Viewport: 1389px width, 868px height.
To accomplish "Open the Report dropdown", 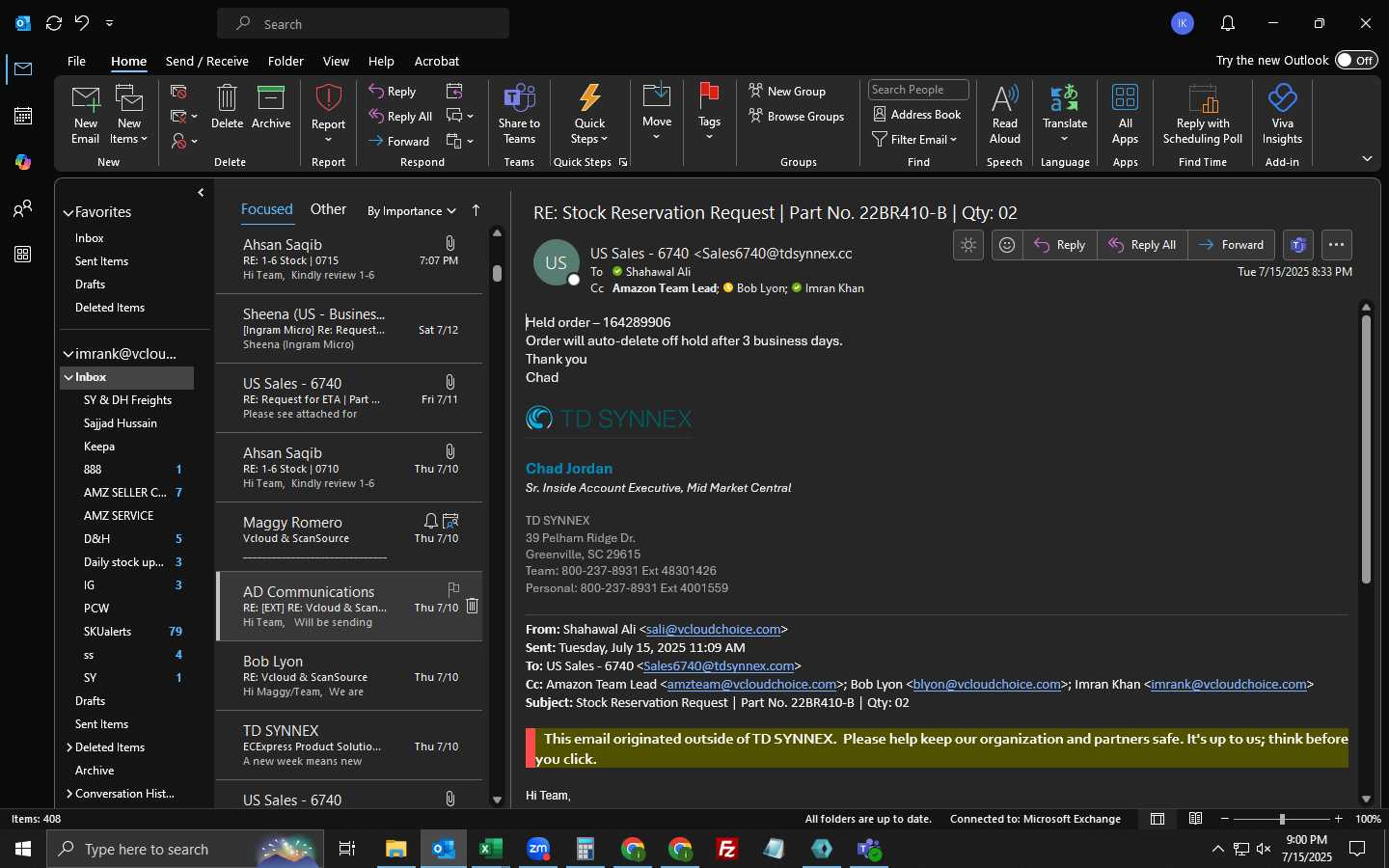I will [328, 115].
